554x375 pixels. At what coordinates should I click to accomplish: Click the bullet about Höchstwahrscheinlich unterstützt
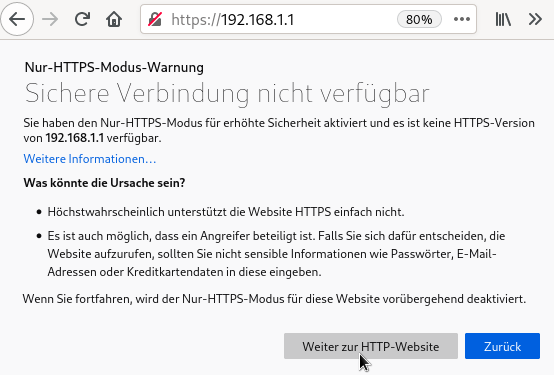pos(226,212)
